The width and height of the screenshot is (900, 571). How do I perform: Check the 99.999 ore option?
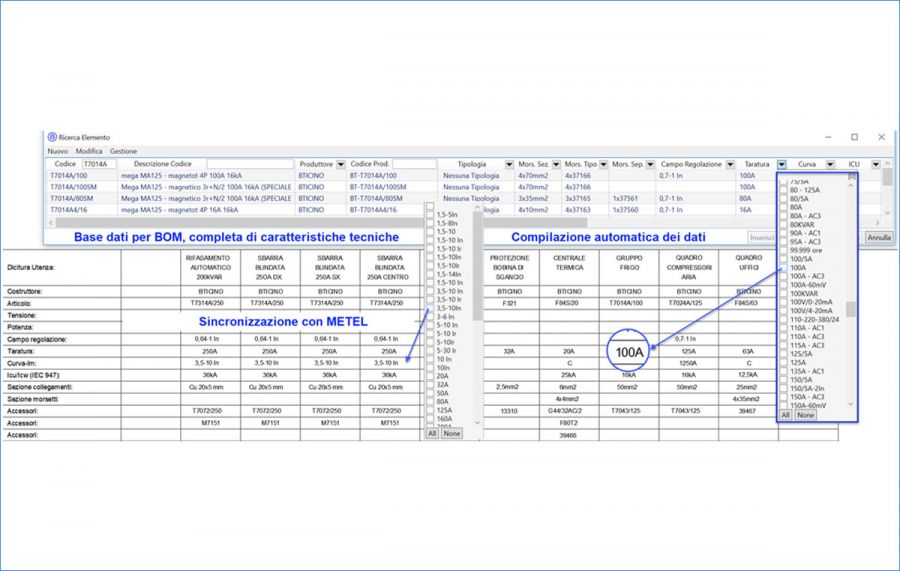[x=783, y=250]
